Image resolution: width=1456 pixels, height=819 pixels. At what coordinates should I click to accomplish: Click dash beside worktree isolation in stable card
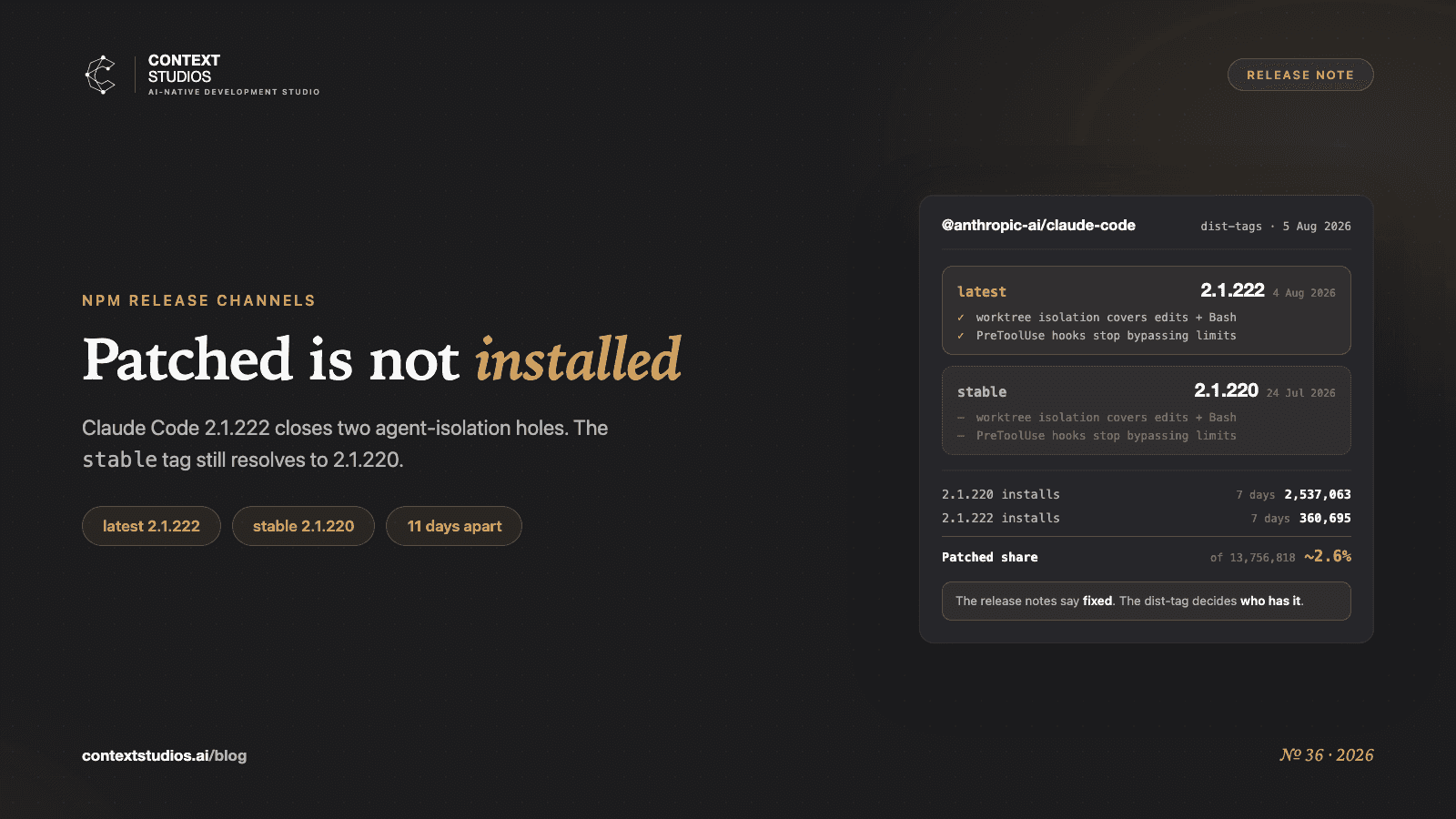click(961, 418)
